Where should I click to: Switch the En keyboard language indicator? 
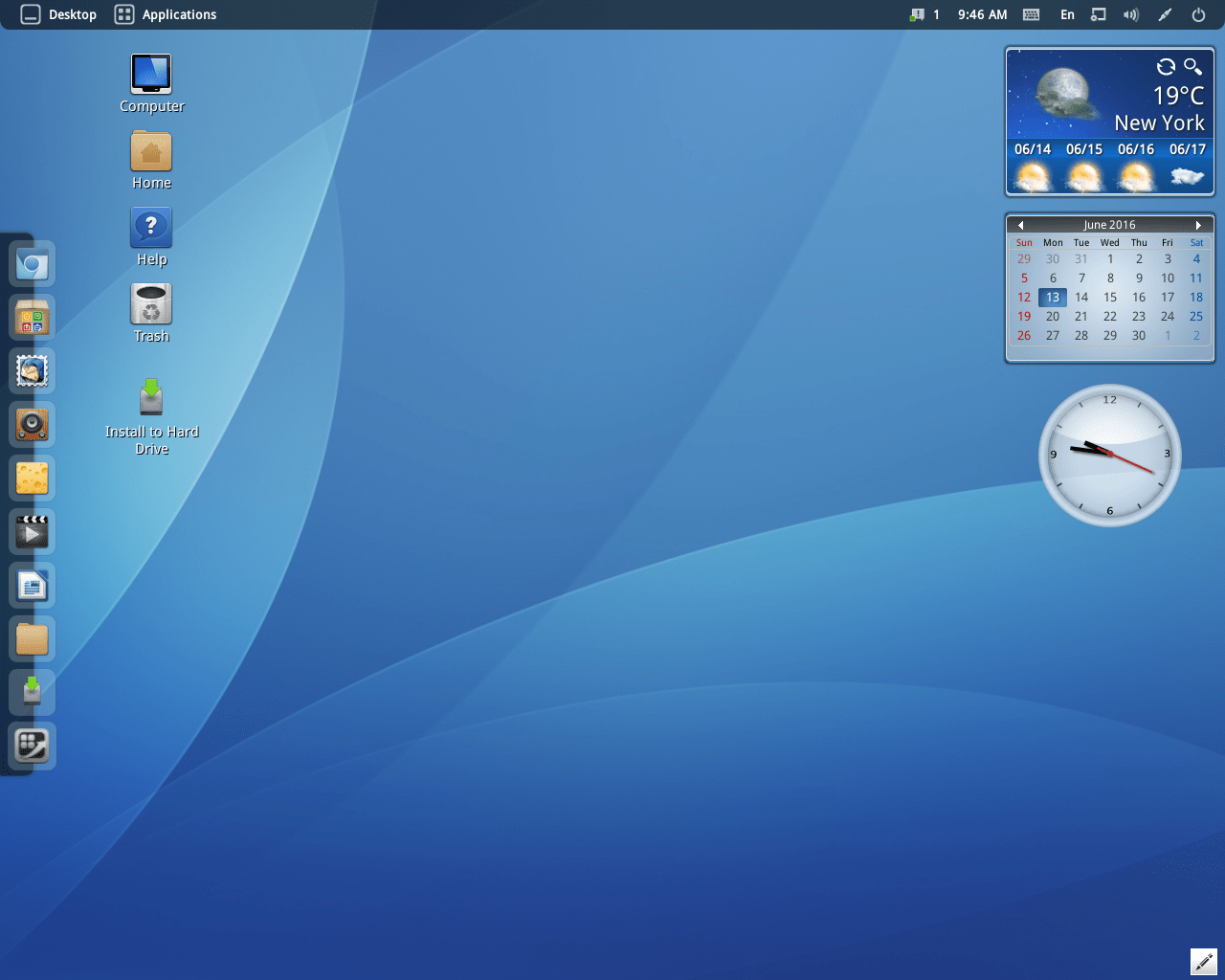coord(1067,14)
